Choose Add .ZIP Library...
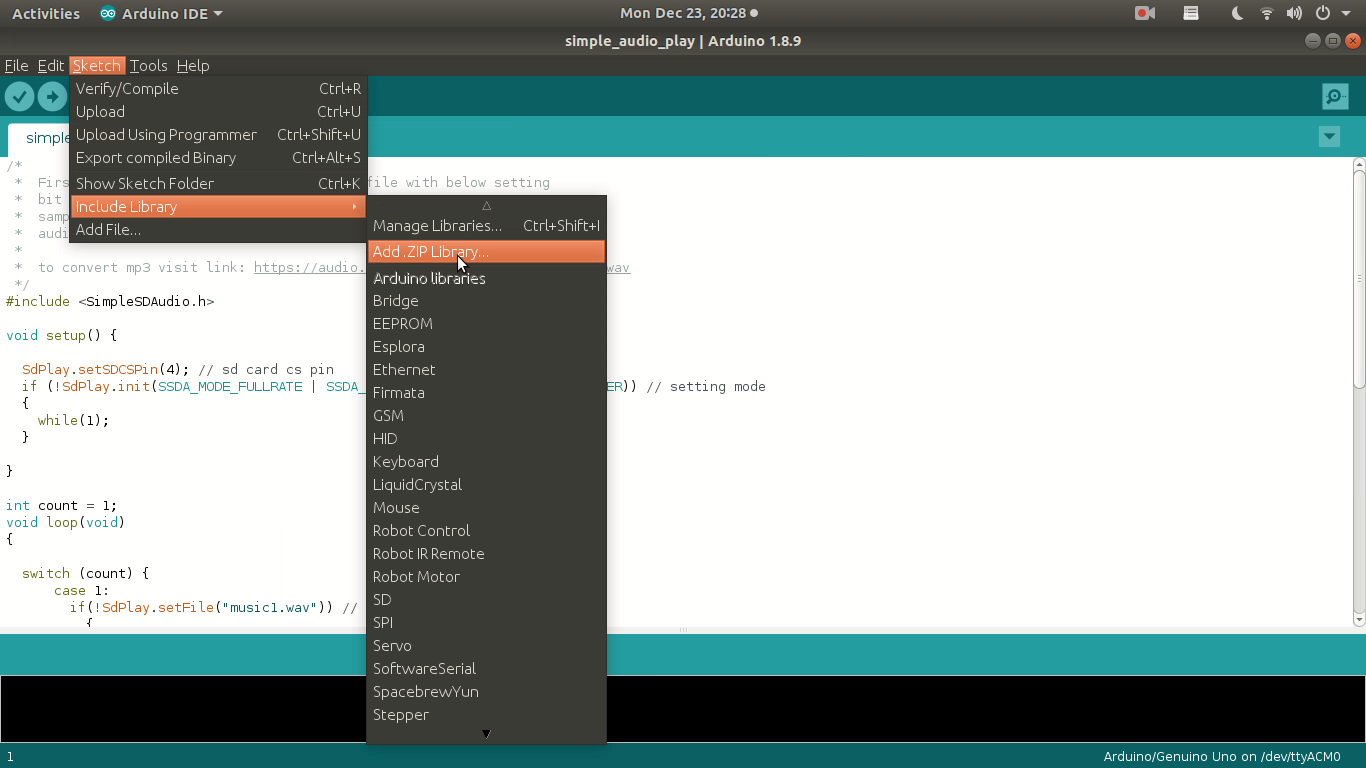 (486, 252)
